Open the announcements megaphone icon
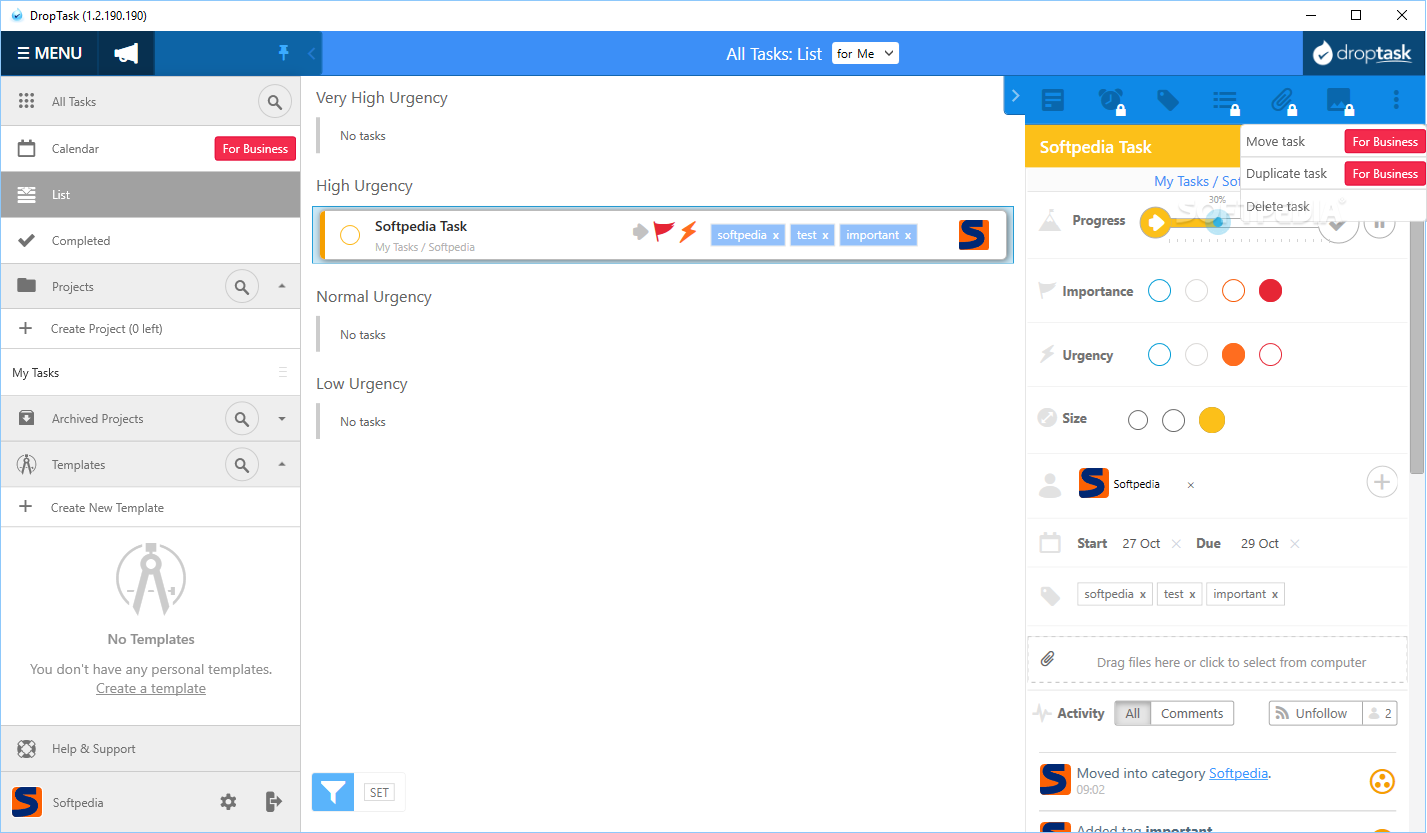Screen dimensions: 1427x833 126,54
